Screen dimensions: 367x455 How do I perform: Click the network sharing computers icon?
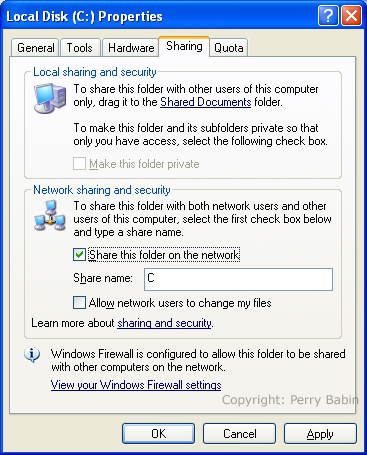click(50, 216)
